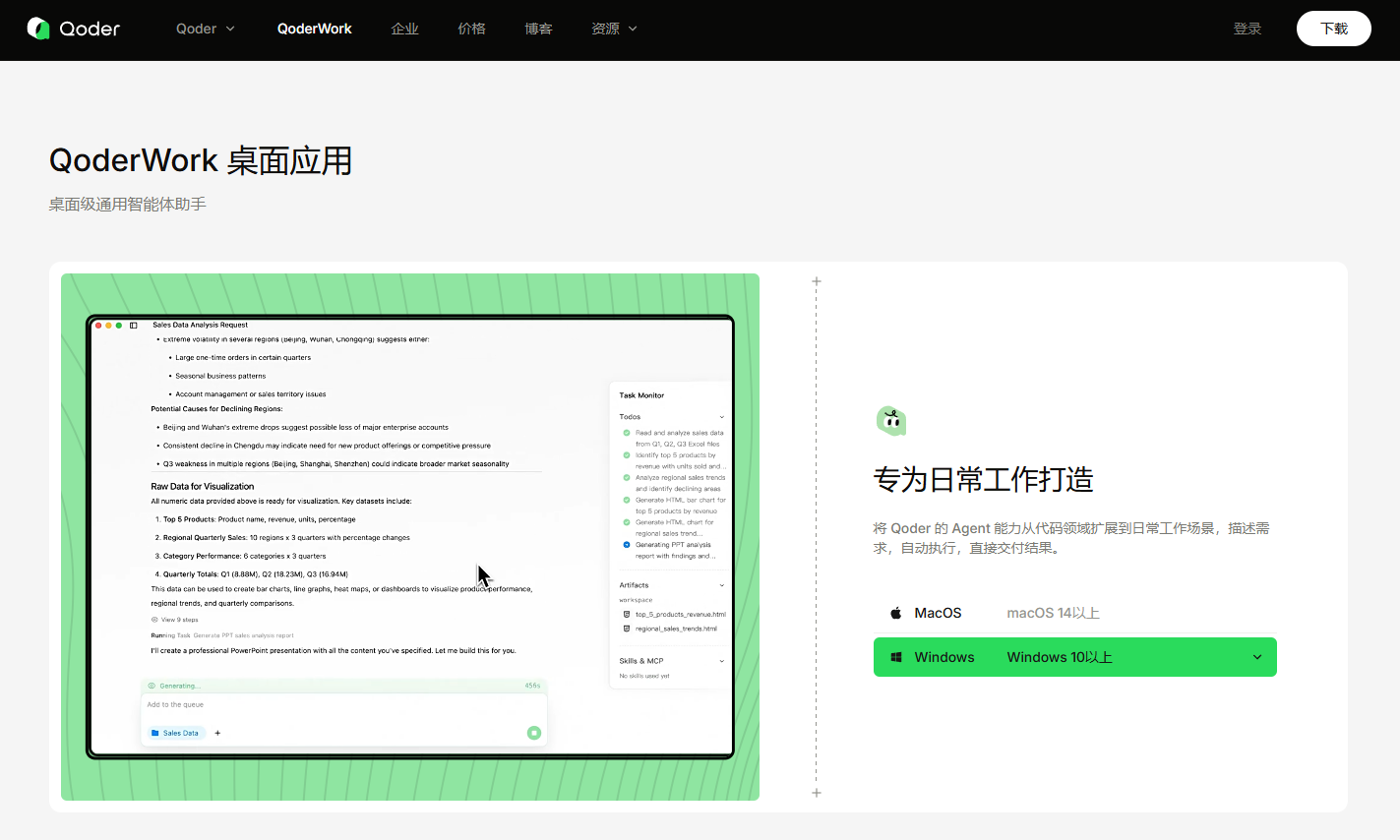Click the 登录 login link
1400x840 pixels.
[x=1248, y=29]
